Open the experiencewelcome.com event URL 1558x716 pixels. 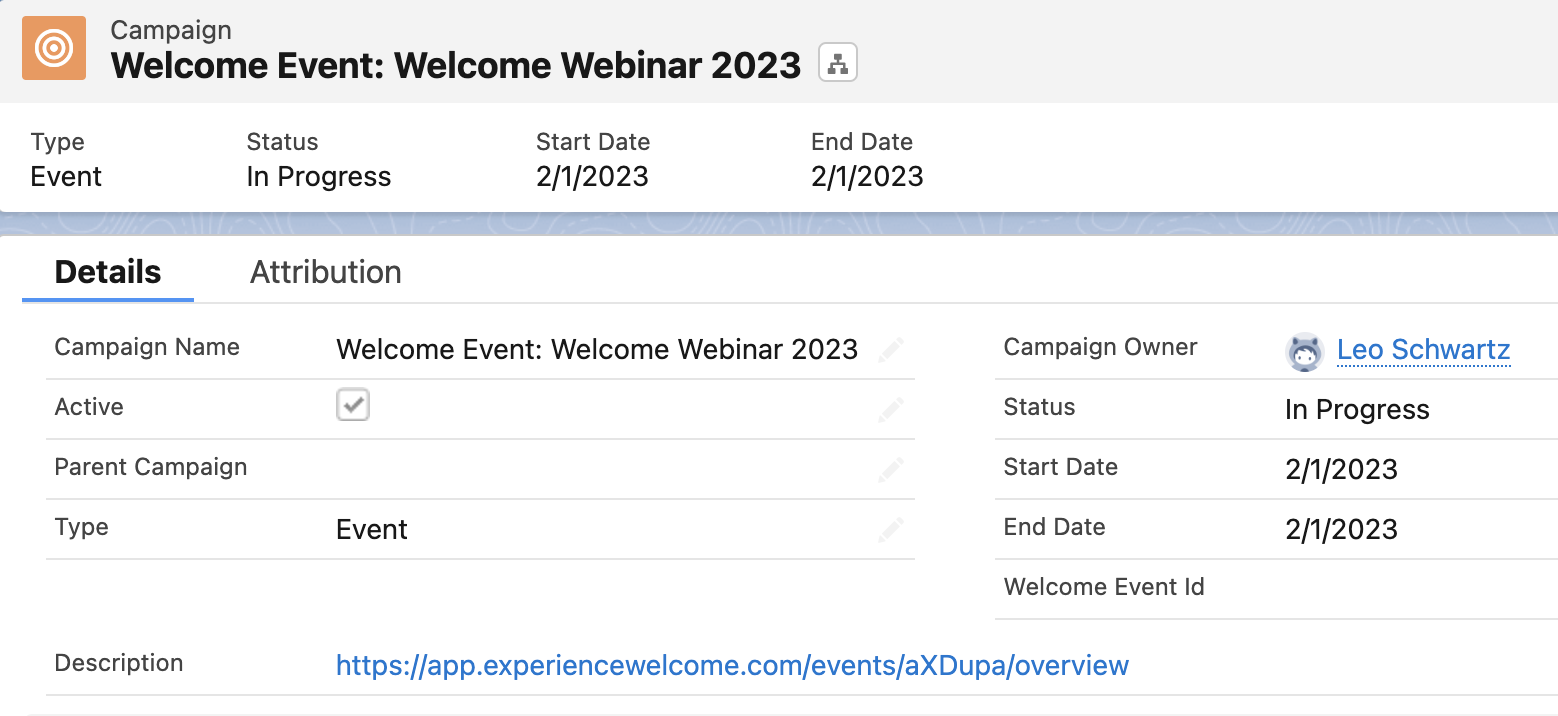pyautogui.click(x=732, y=666)
